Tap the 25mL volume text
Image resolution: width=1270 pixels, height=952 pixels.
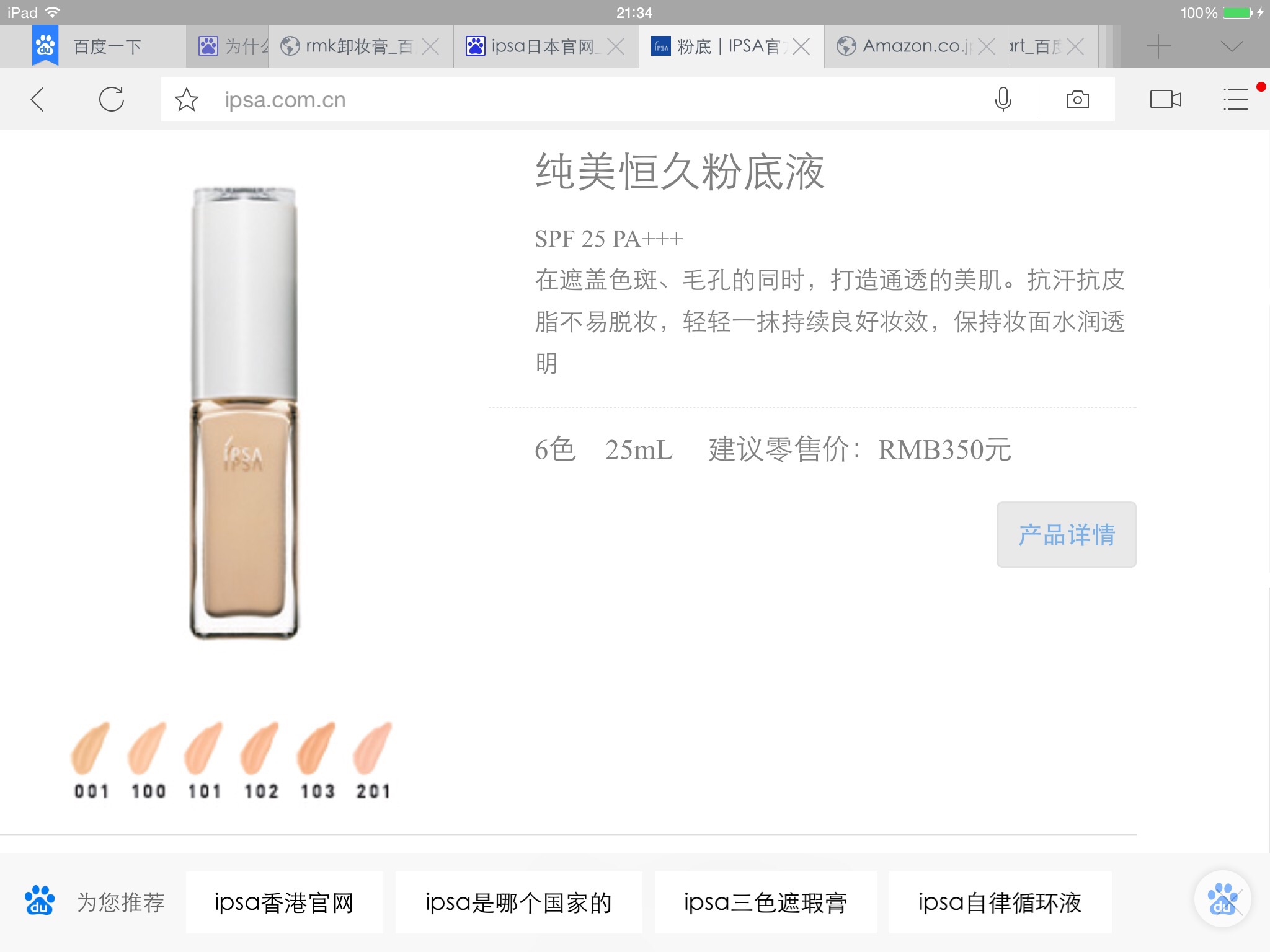tap(639, 450)
